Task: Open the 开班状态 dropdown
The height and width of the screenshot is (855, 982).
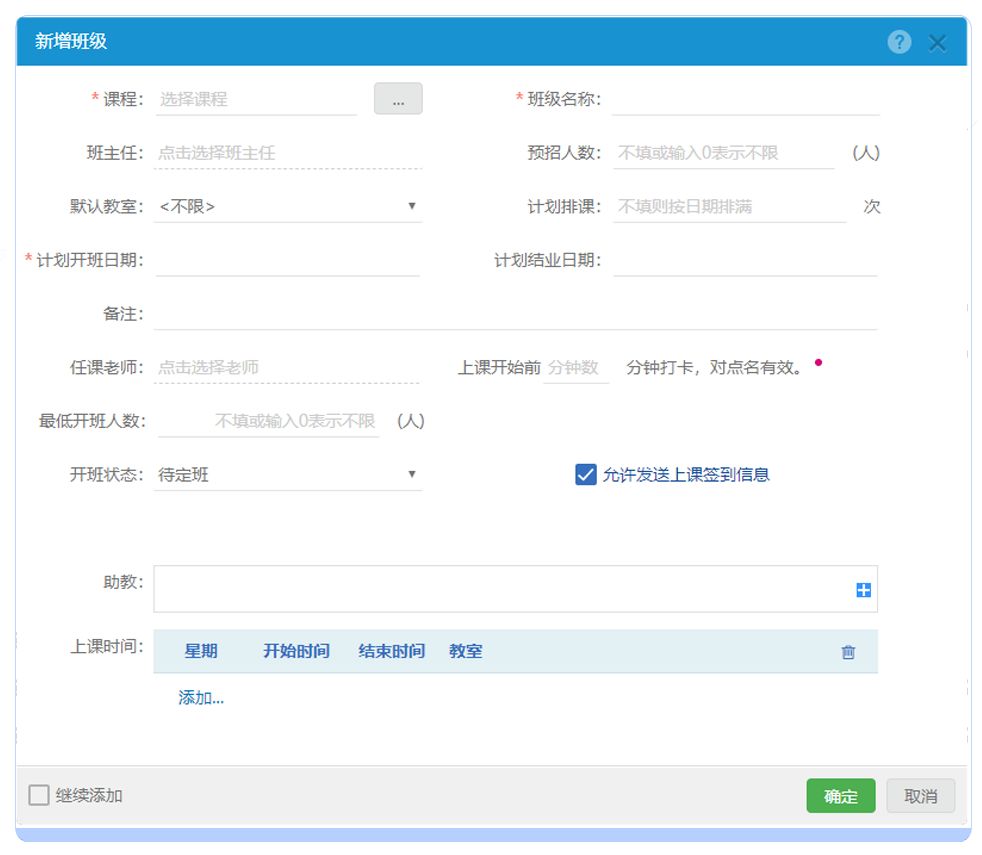Action: (288, 475)
